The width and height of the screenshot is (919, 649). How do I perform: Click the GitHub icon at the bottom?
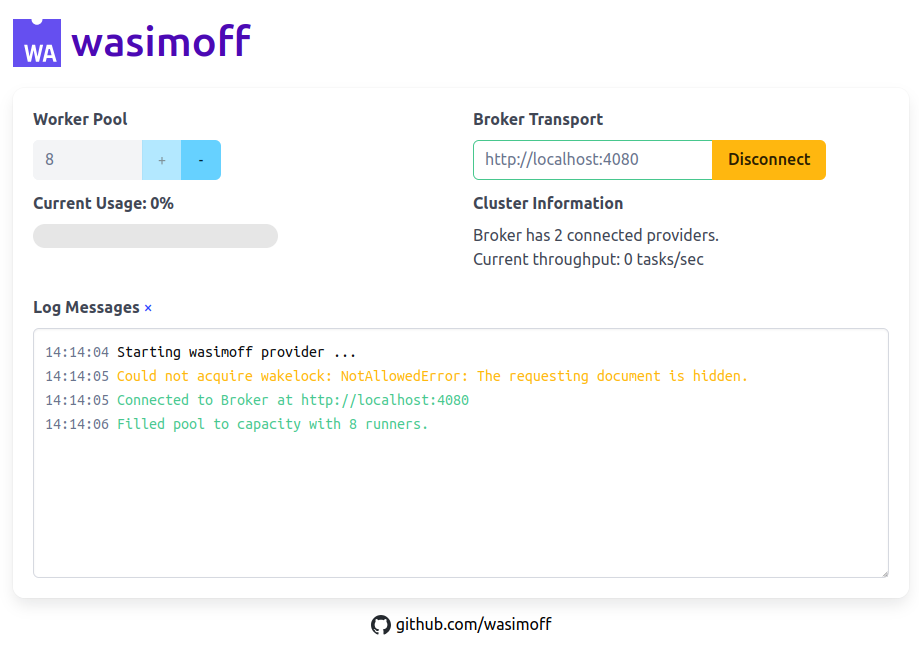(381, 624)
